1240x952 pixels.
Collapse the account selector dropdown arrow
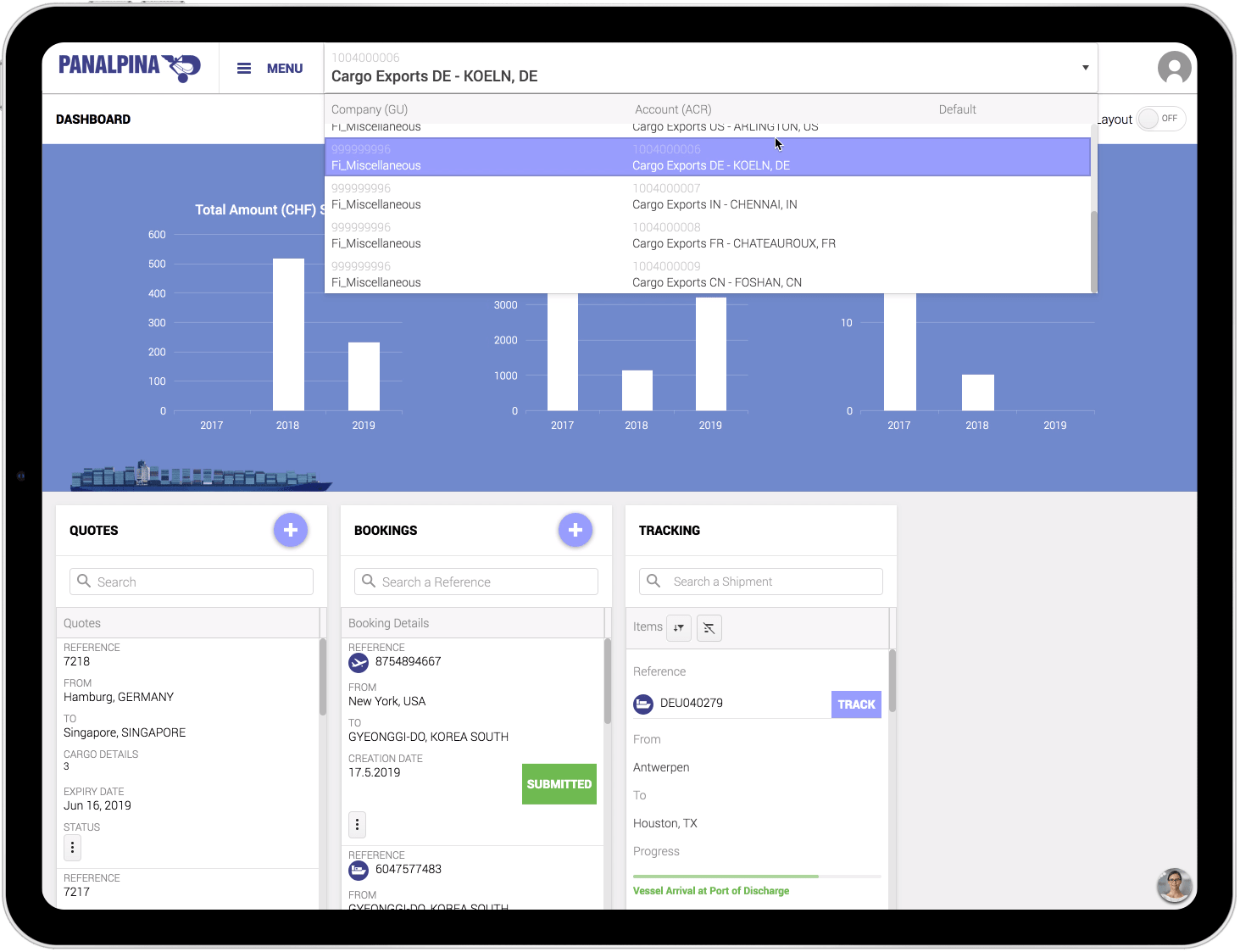1085,68
